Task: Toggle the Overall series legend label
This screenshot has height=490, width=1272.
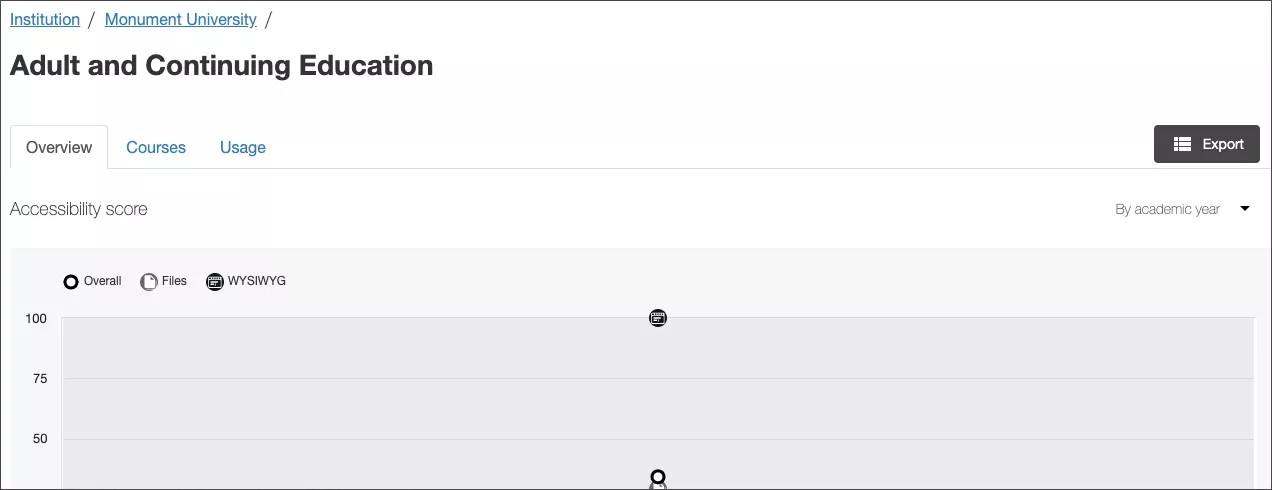Action: (x=103, y=281)
